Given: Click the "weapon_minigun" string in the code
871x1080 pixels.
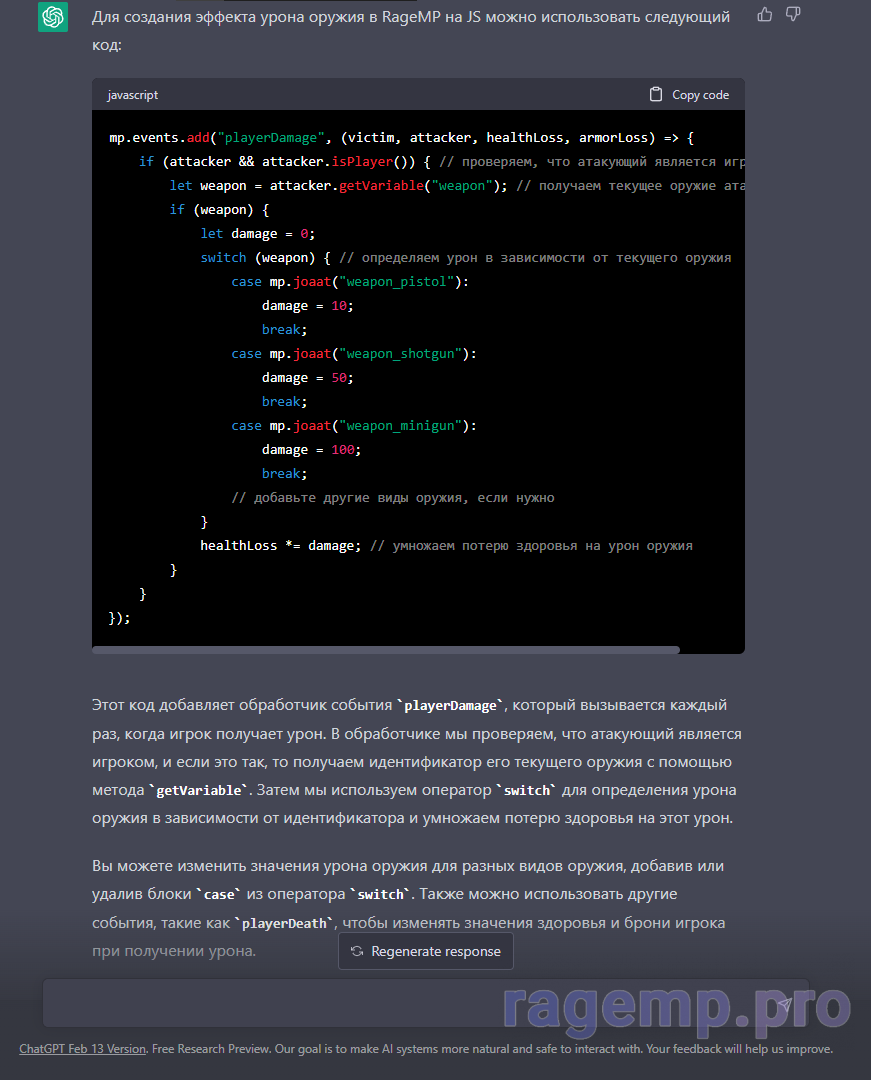Looking at the screenshot, I should click(x=404, y=426).
